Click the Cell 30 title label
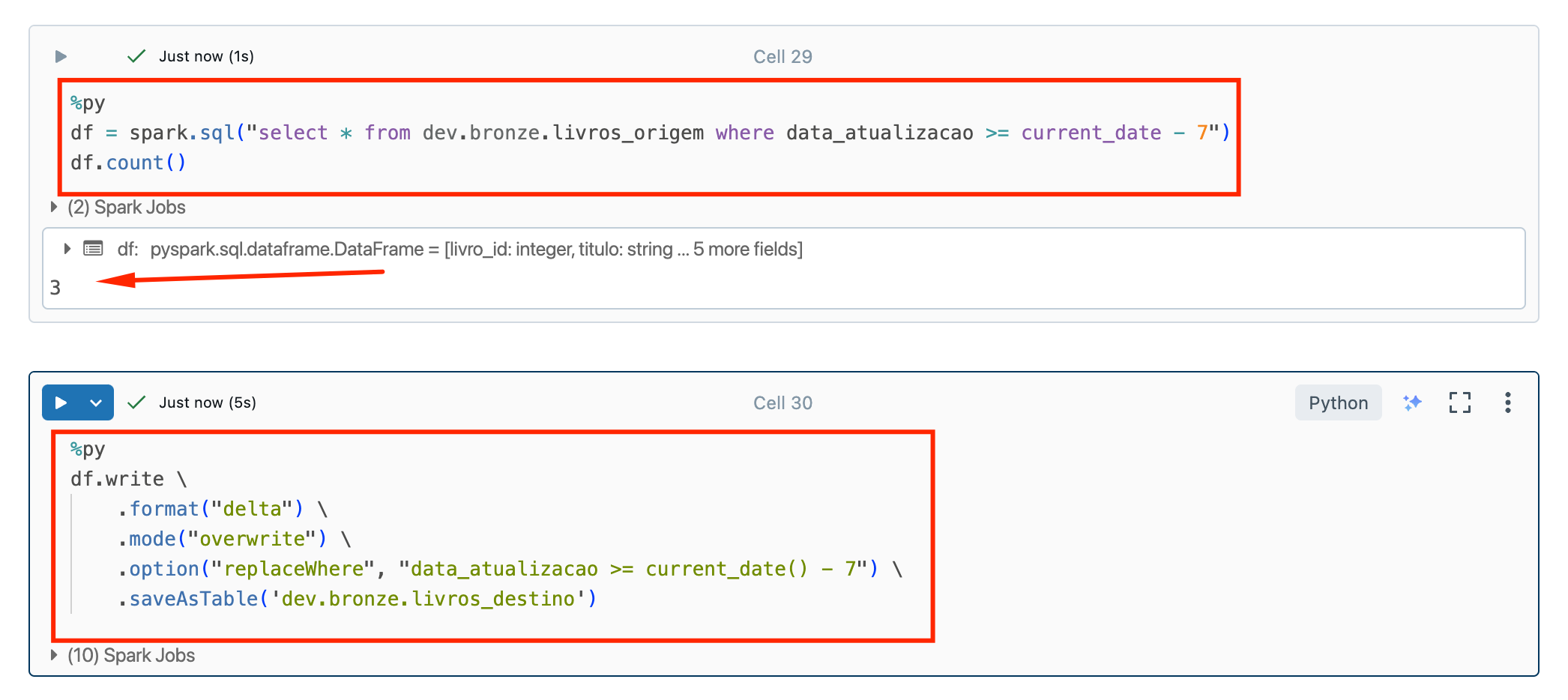 coord(783,402)
